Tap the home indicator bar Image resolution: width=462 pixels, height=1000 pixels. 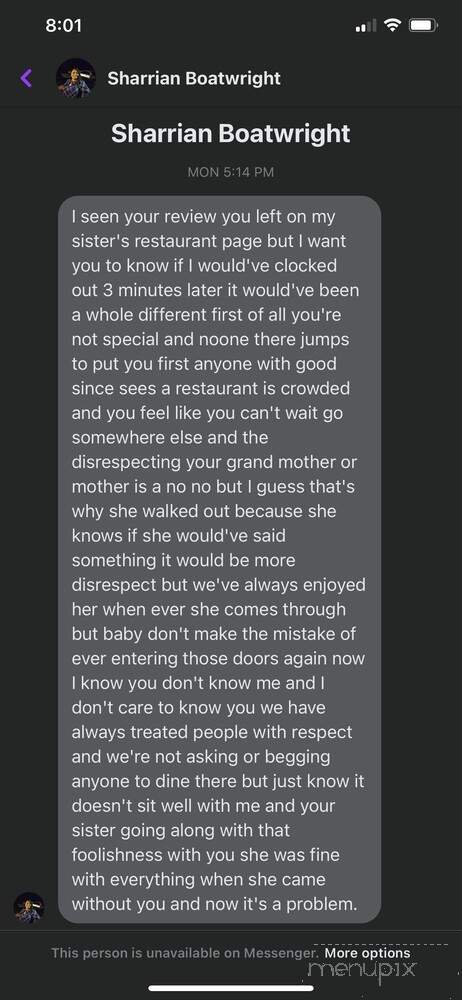(x=231, y=988)
